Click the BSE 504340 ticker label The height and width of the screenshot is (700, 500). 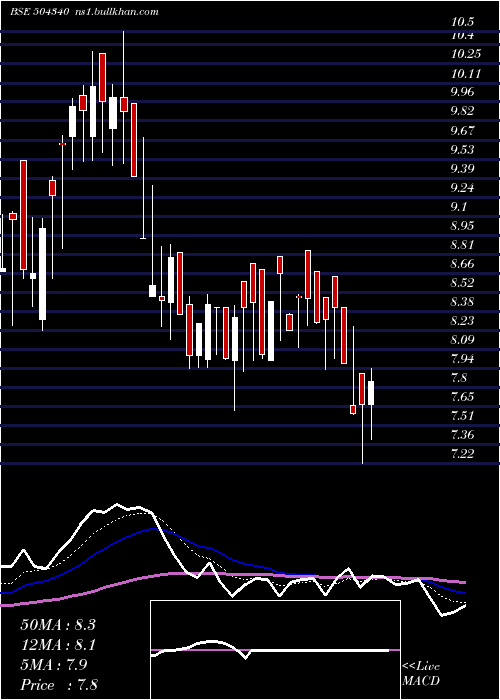tap(39, 11)
